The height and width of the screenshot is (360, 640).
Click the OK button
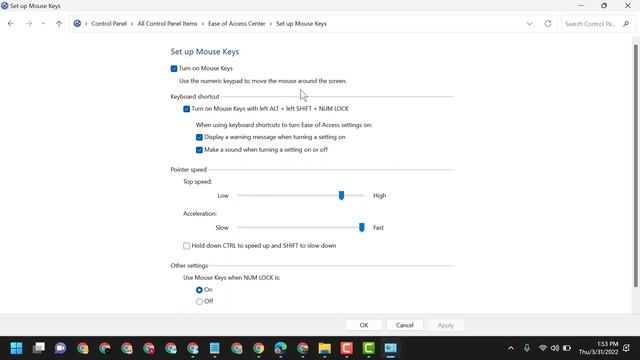[x=364, y=325]
